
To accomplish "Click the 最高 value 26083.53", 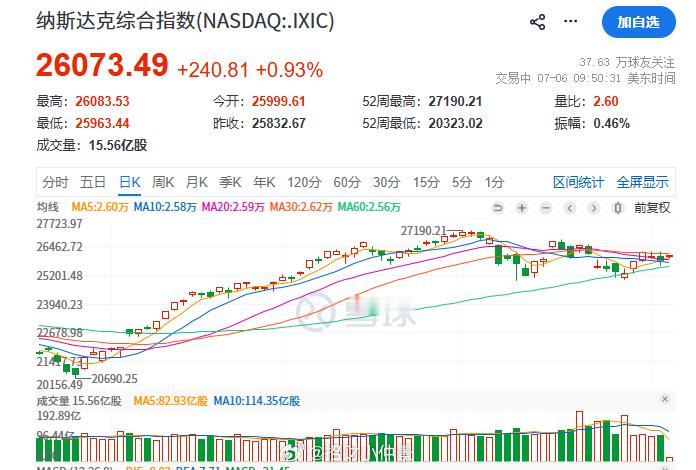I will 102,101.
